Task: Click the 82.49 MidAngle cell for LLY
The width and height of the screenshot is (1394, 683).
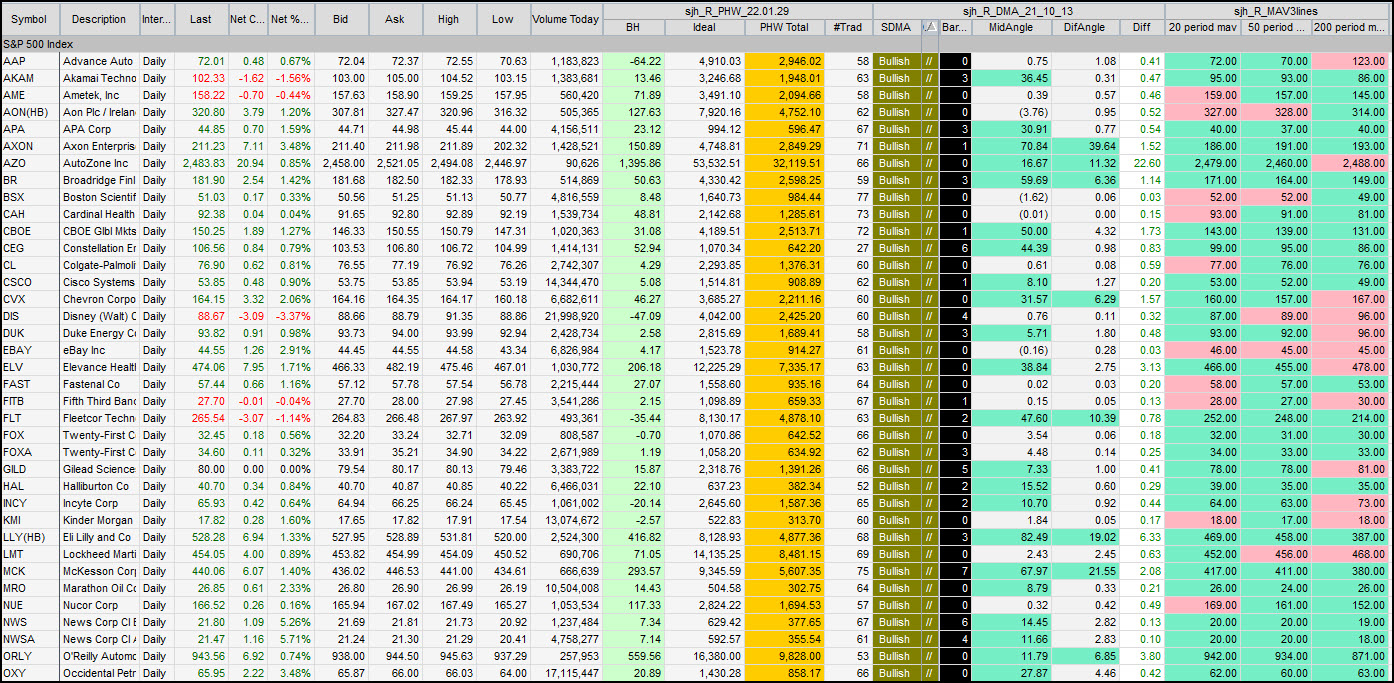Action: [x=1011, y=538]
